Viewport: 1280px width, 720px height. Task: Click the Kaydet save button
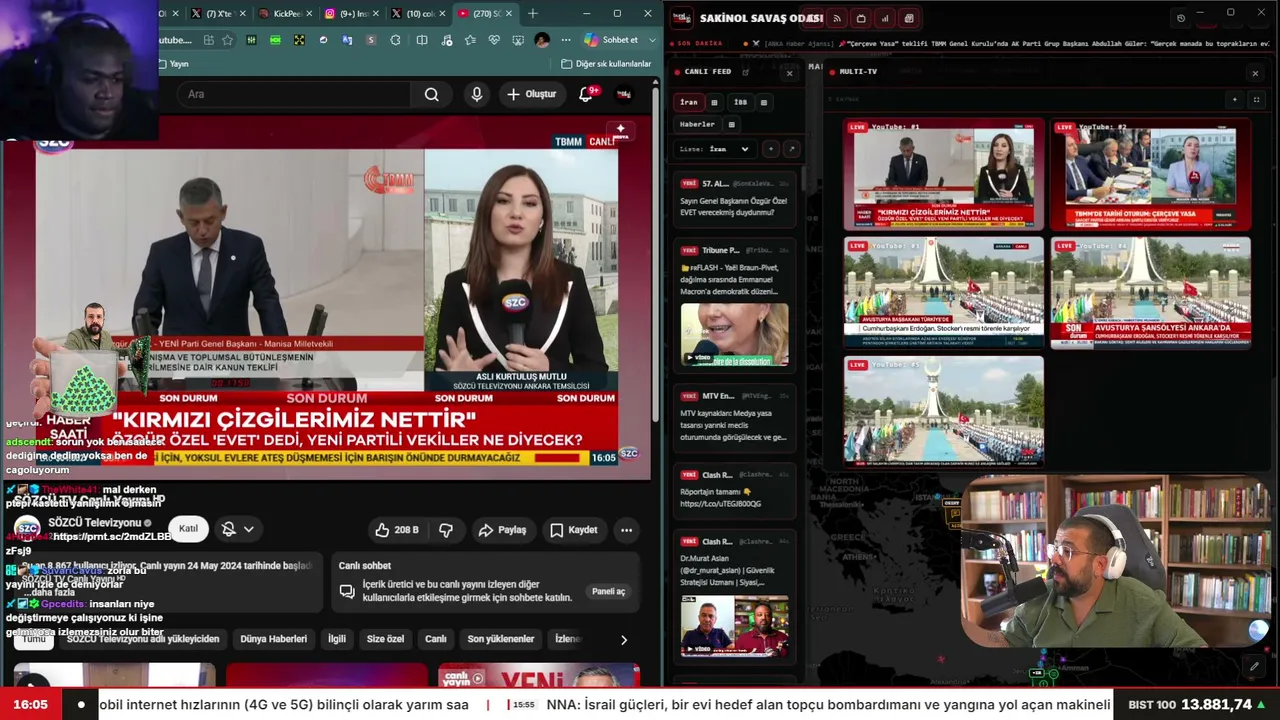coord(574,530)
